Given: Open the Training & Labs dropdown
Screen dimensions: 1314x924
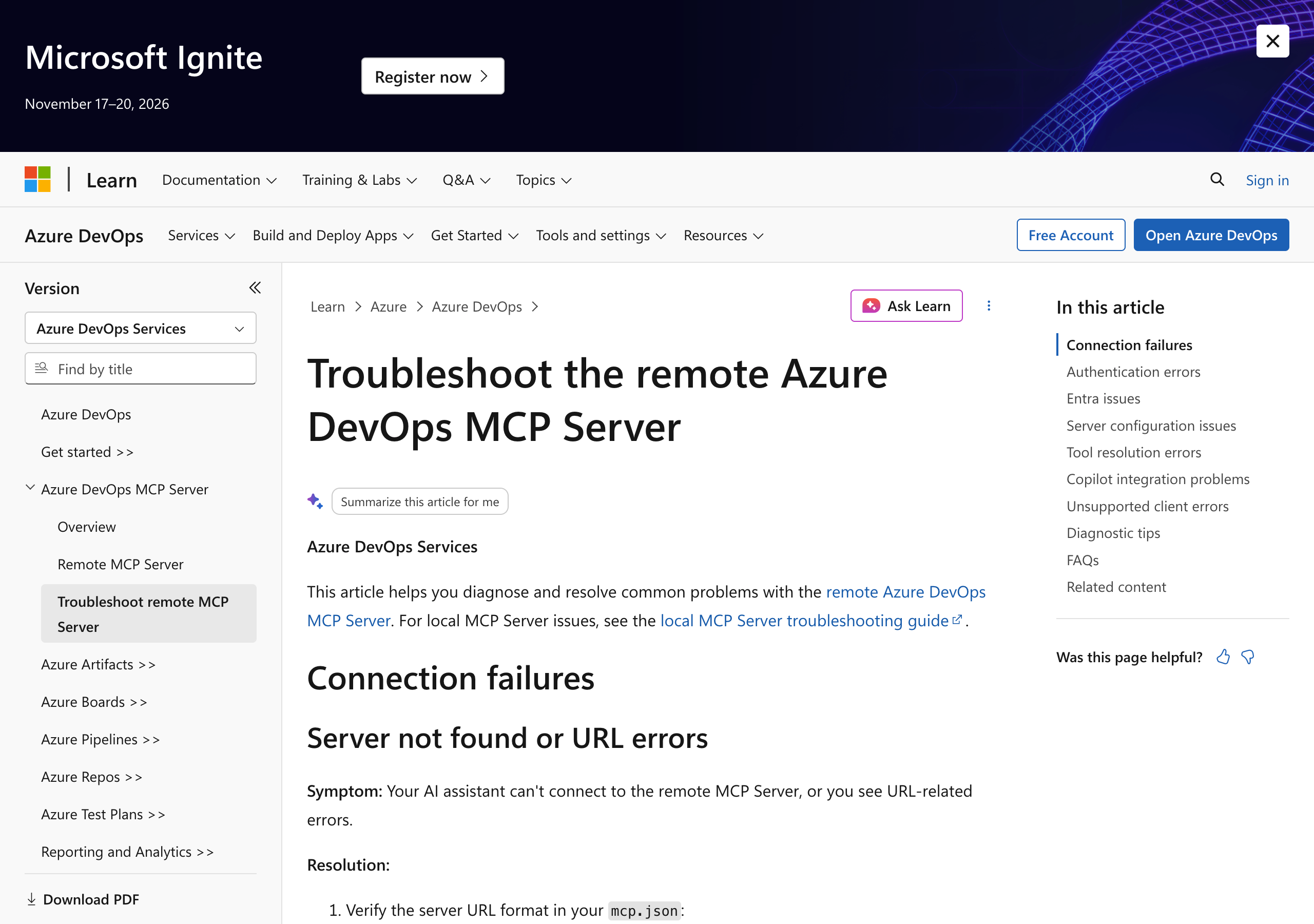Looking at the screenshot, I should click(359, 180).
